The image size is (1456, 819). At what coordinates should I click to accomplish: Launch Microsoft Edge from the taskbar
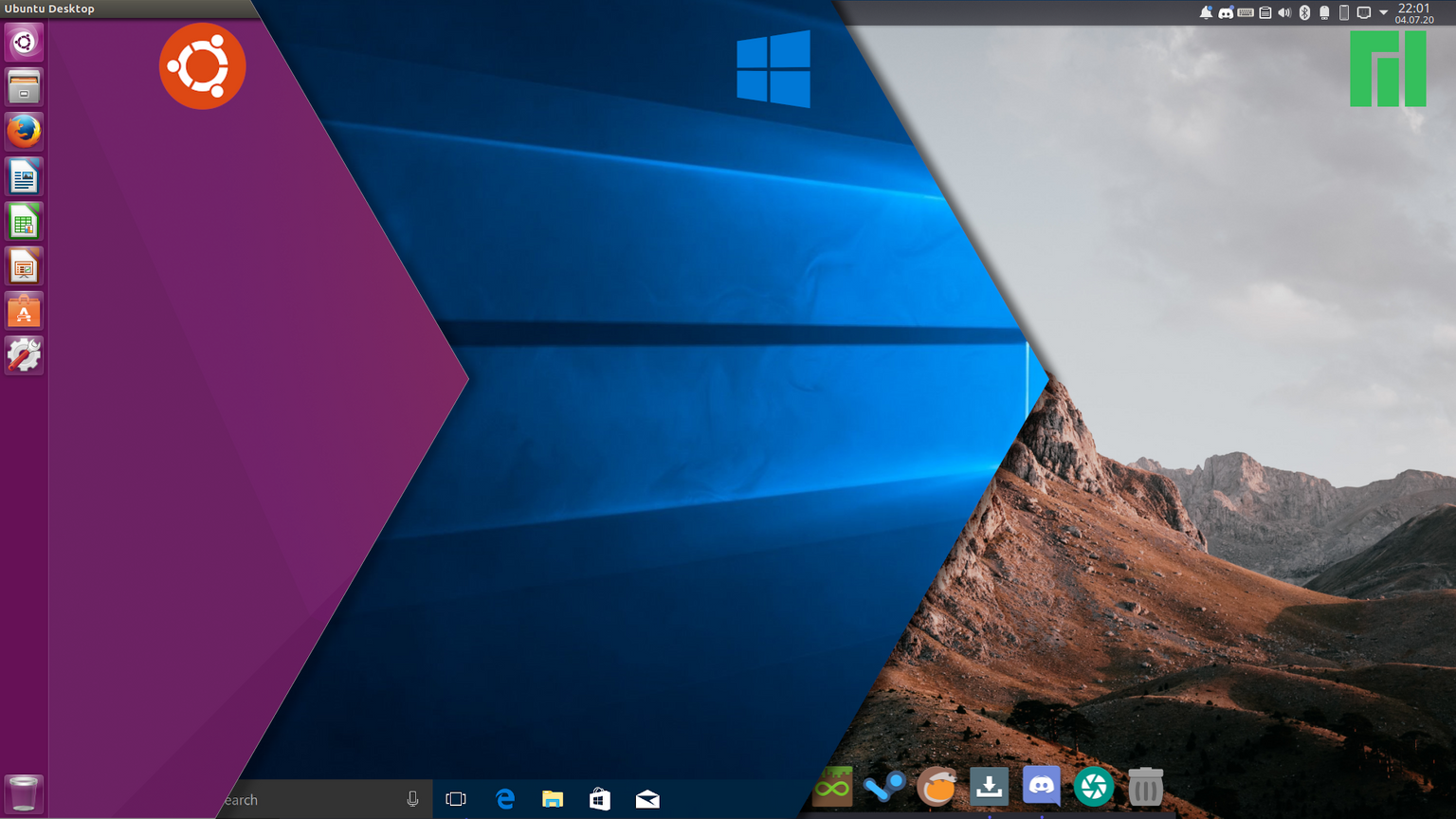(x=505, y=799)
